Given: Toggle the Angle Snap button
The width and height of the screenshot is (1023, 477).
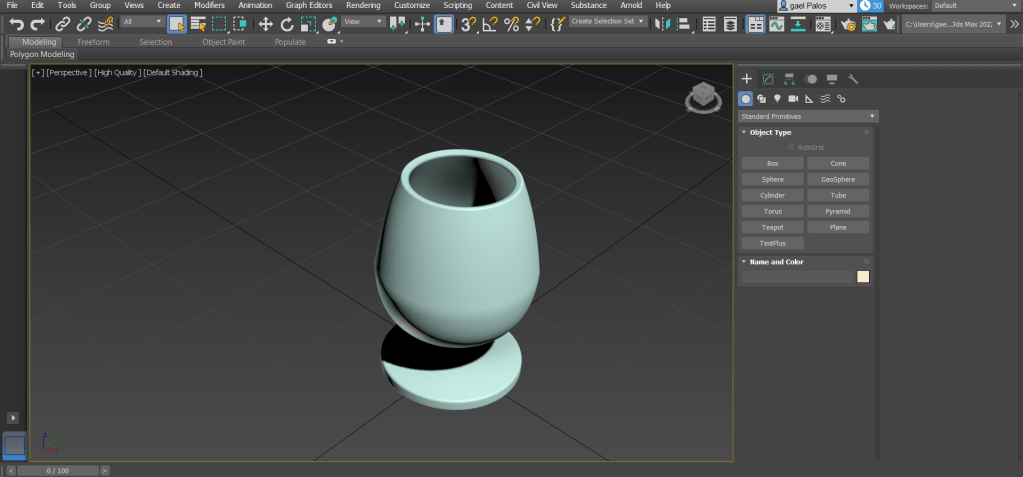Looking at the screenshot, I should pyautogui.click(x=490, y=23).
